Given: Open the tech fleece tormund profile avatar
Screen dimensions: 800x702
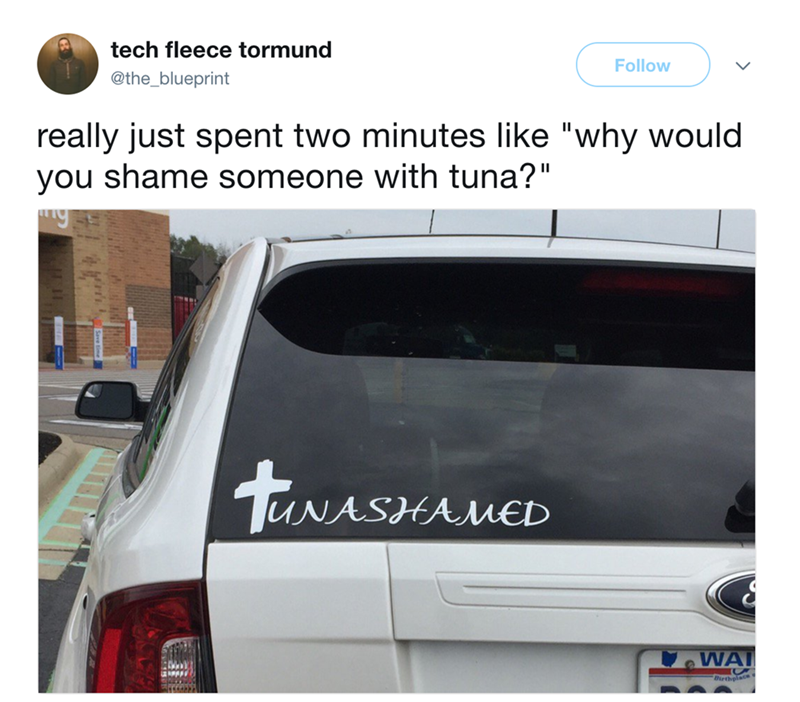Looking at the screenshot, I should point(68,64).
